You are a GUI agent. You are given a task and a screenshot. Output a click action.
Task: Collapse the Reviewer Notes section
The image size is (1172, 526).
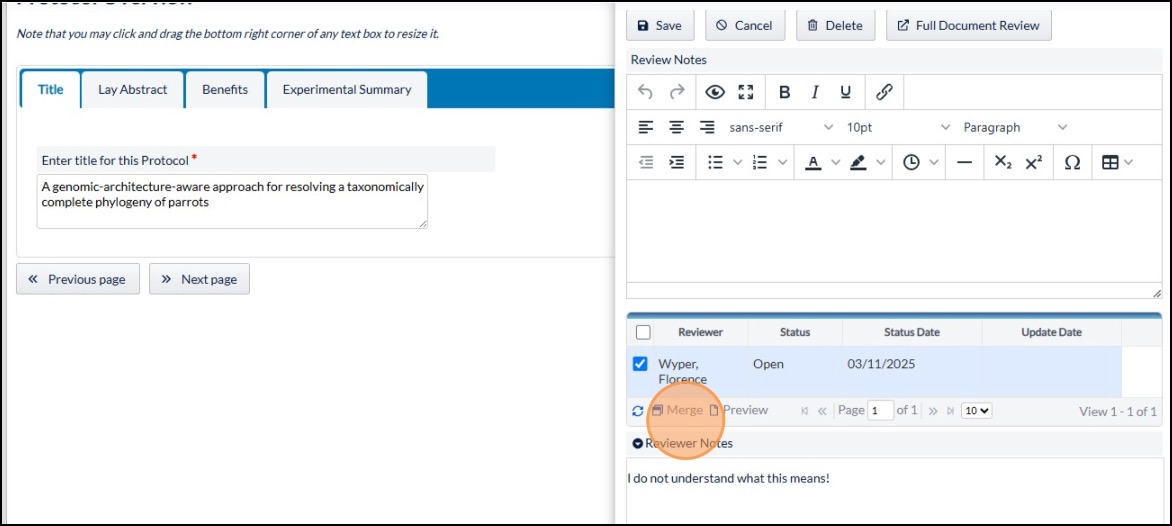point(638,443)
